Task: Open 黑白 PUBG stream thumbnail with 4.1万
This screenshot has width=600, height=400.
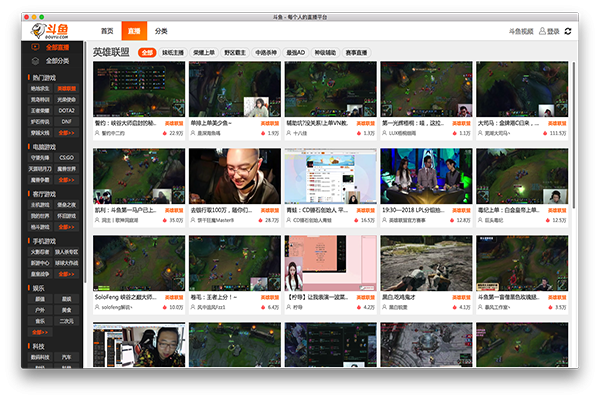Action: pyautogui.click(x=426, y=263)
